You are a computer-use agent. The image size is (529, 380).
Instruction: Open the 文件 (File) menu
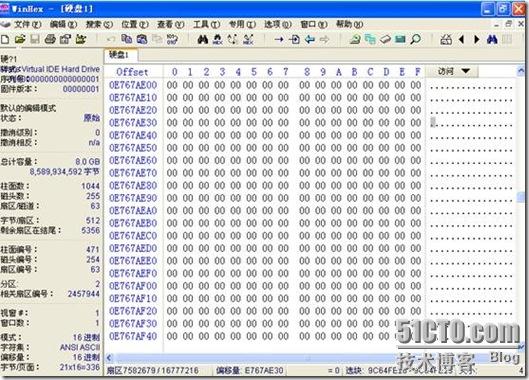27,24
